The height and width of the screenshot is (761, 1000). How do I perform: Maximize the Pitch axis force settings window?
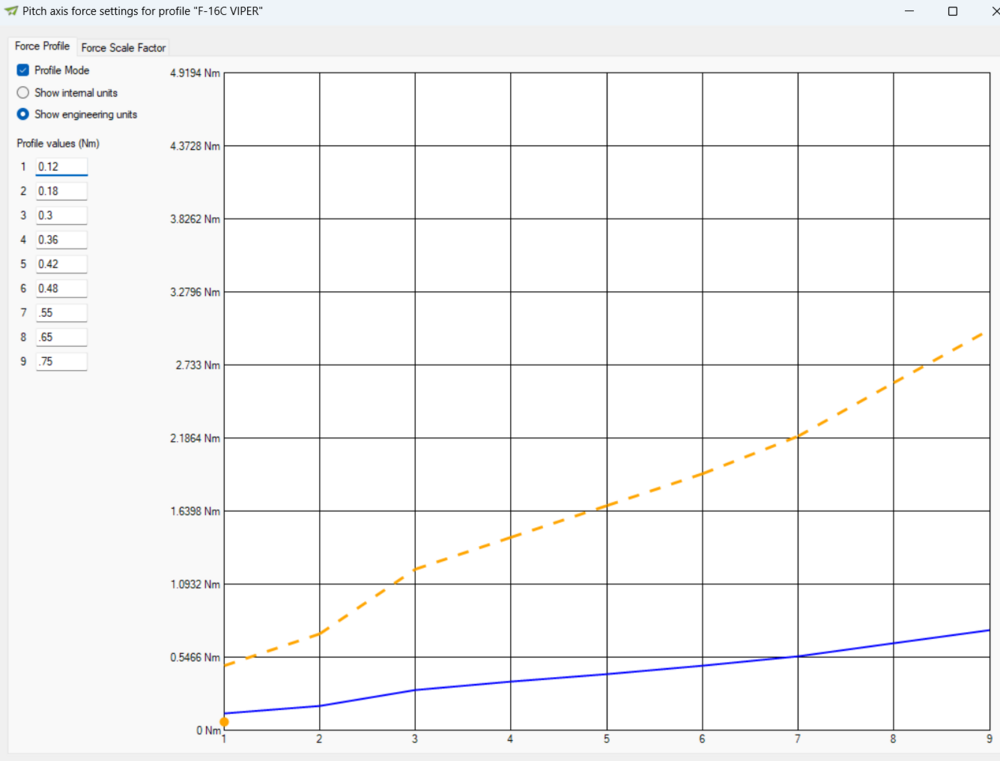[953, 11]
